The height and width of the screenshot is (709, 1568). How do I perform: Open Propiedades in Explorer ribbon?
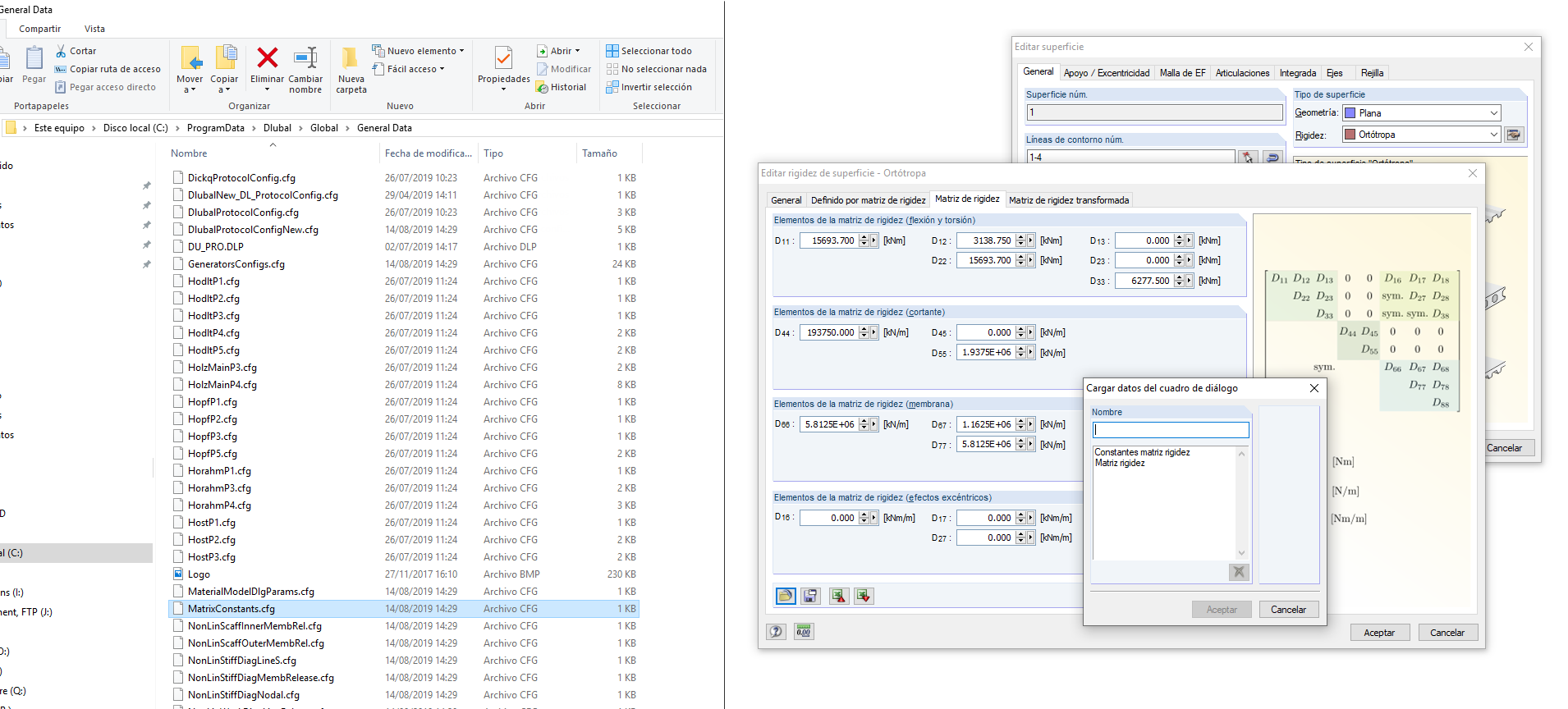504,67
